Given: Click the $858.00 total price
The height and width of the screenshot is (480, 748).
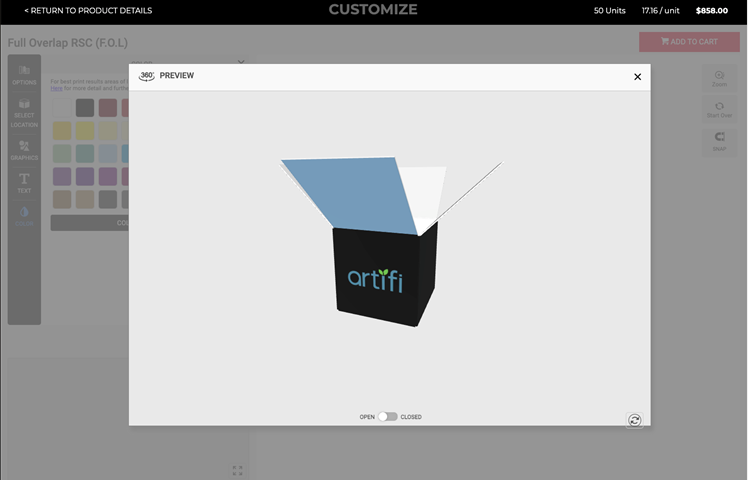Looking at the screenshot, I should 712,10.
